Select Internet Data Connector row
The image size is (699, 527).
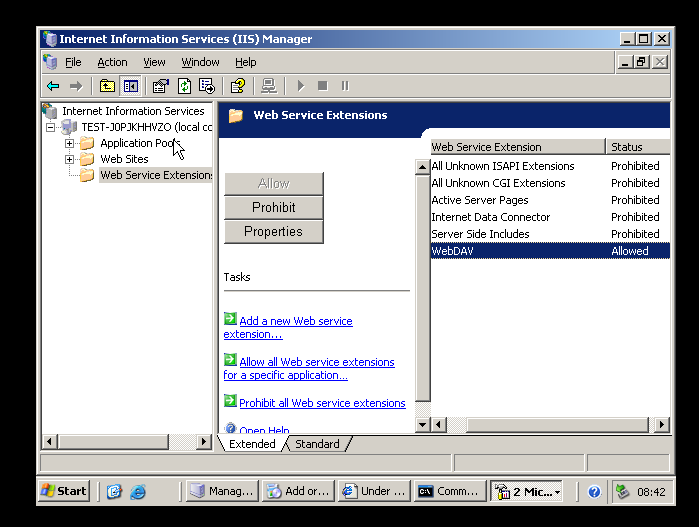tap(550, 217)
